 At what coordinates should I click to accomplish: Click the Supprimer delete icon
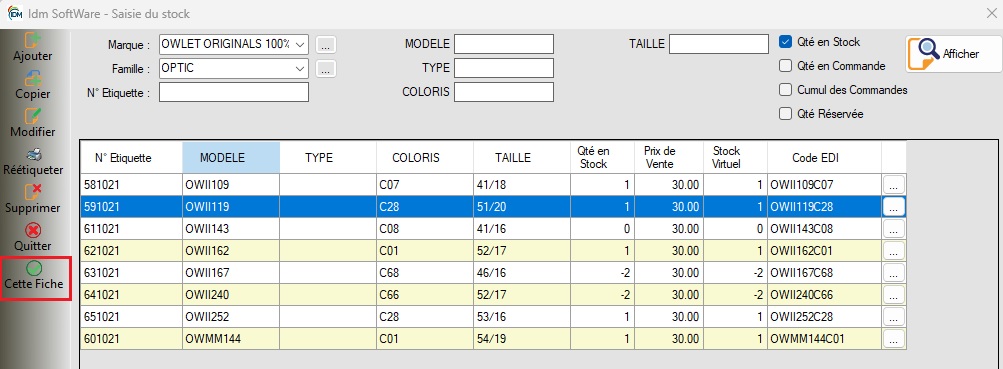click(x=33, y=192)
